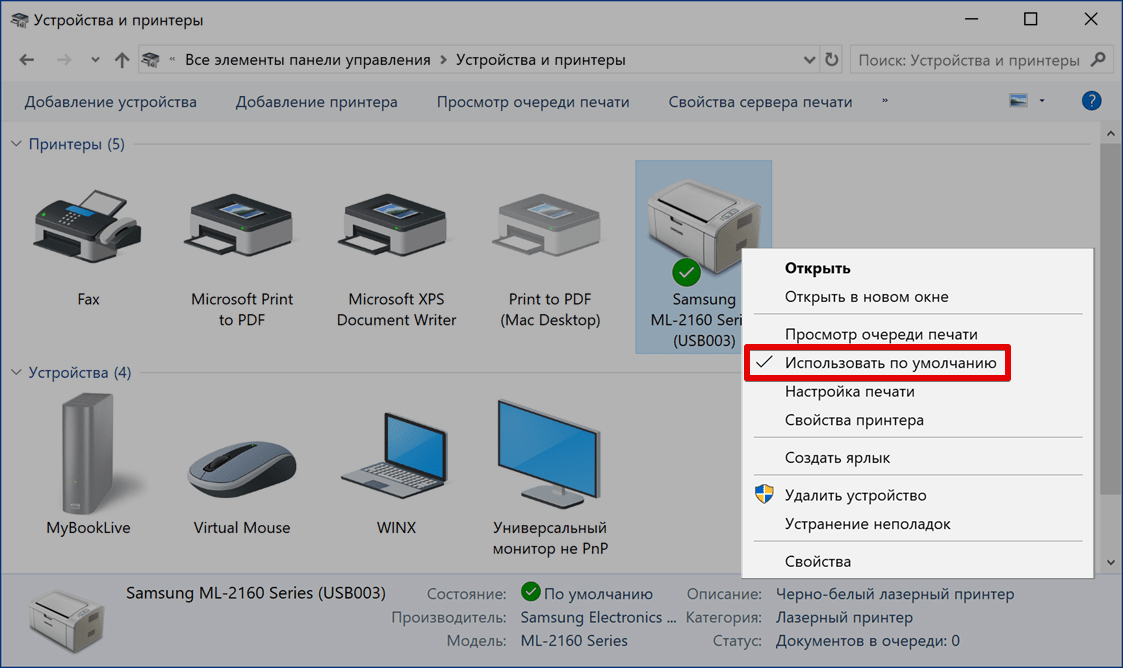Toggle 'Использовать по умолчанию' checked menu item

click(x=890, y=363)
